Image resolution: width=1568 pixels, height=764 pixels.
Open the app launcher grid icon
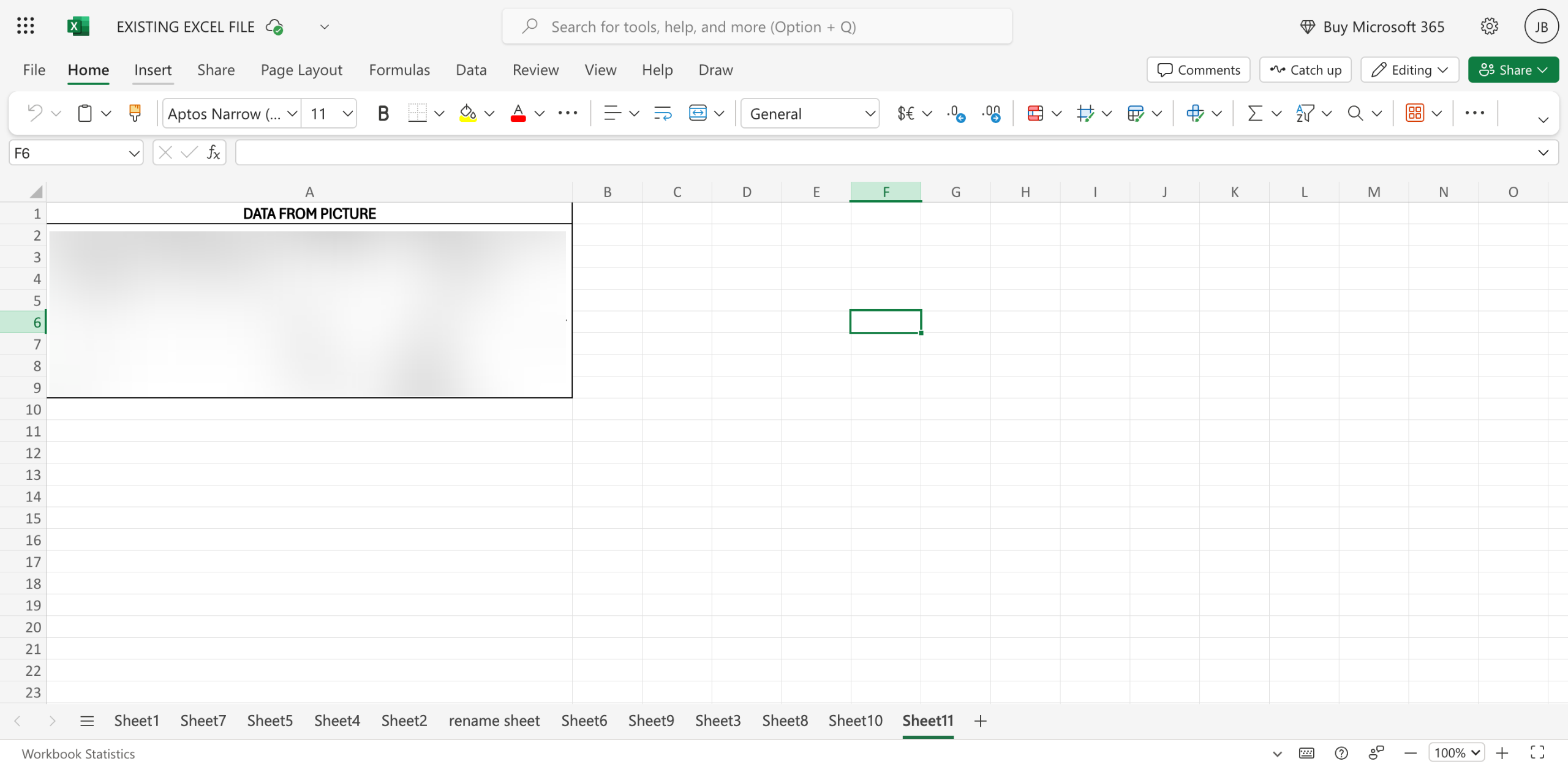pyautogui.click(x=25, y=26)
